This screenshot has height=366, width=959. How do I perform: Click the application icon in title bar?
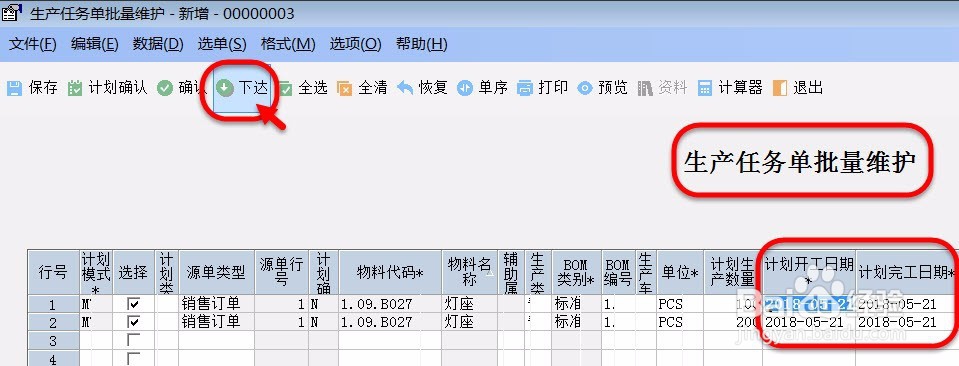click(12, 13)
